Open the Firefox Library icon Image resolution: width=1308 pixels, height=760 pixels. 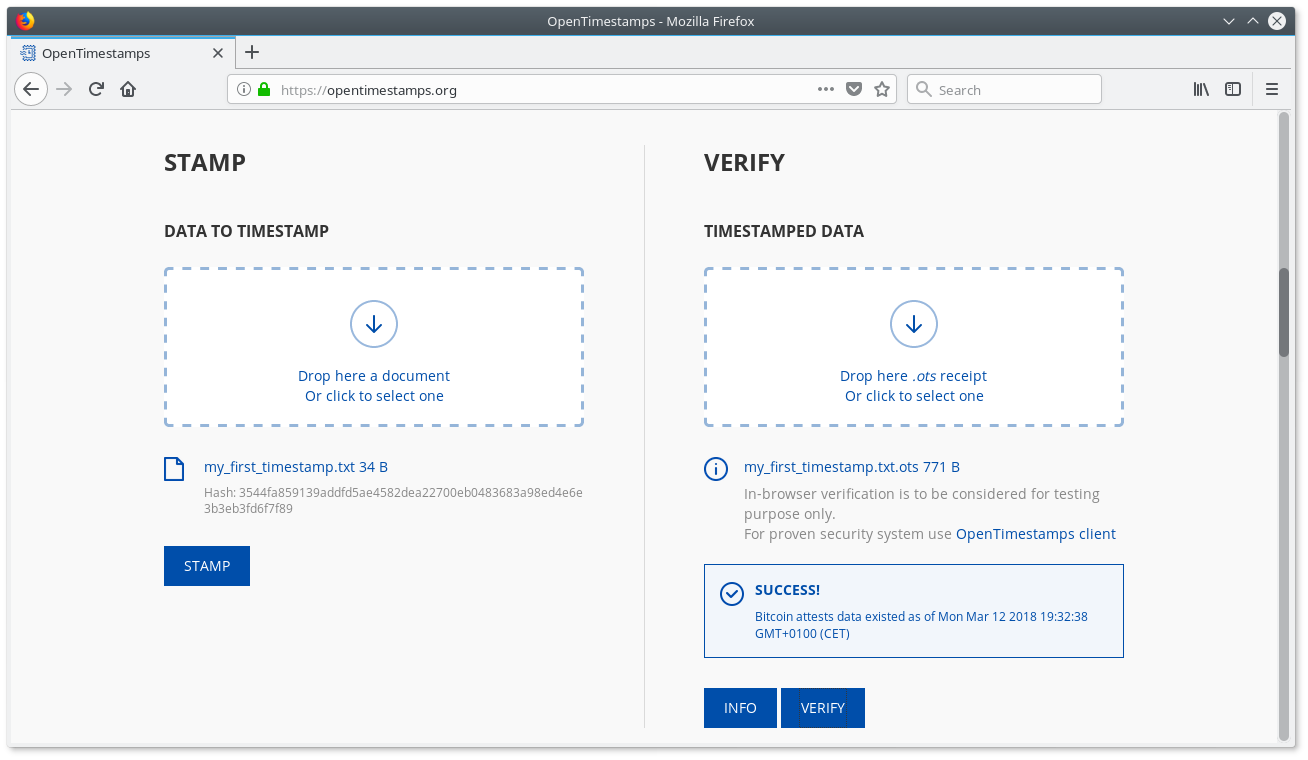coord(1201,89)
